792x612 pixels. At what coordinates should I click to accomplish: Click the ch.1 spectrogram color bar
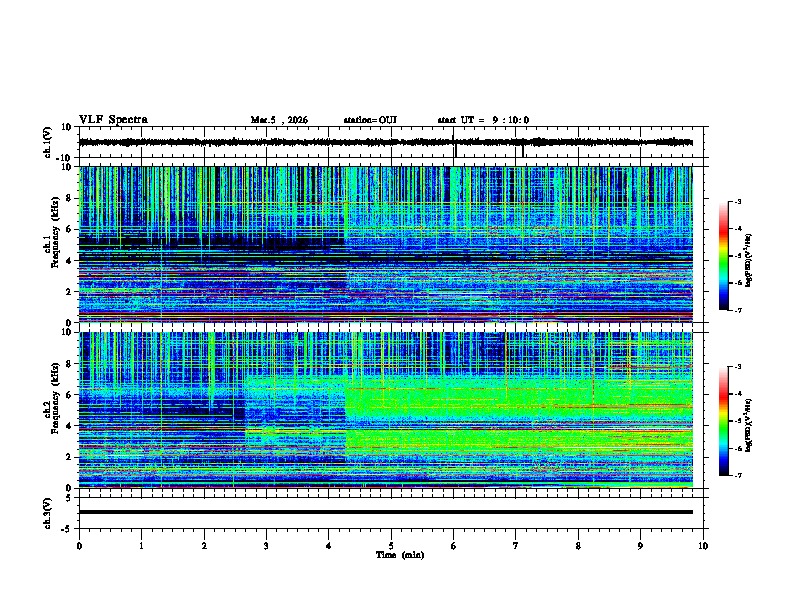(x=724, y=256)
